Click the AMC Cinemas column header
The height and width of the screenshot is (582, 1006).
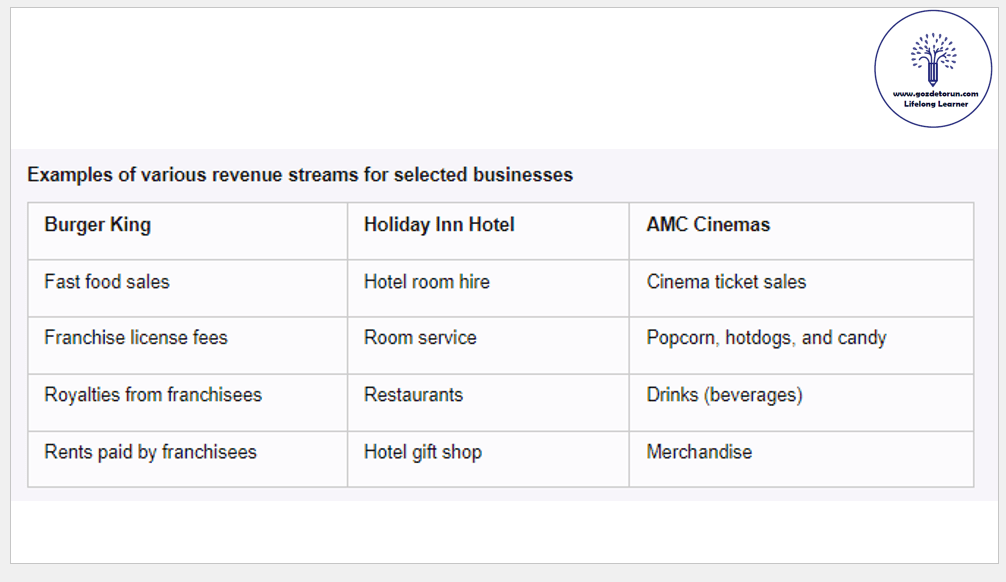(708, 225)
